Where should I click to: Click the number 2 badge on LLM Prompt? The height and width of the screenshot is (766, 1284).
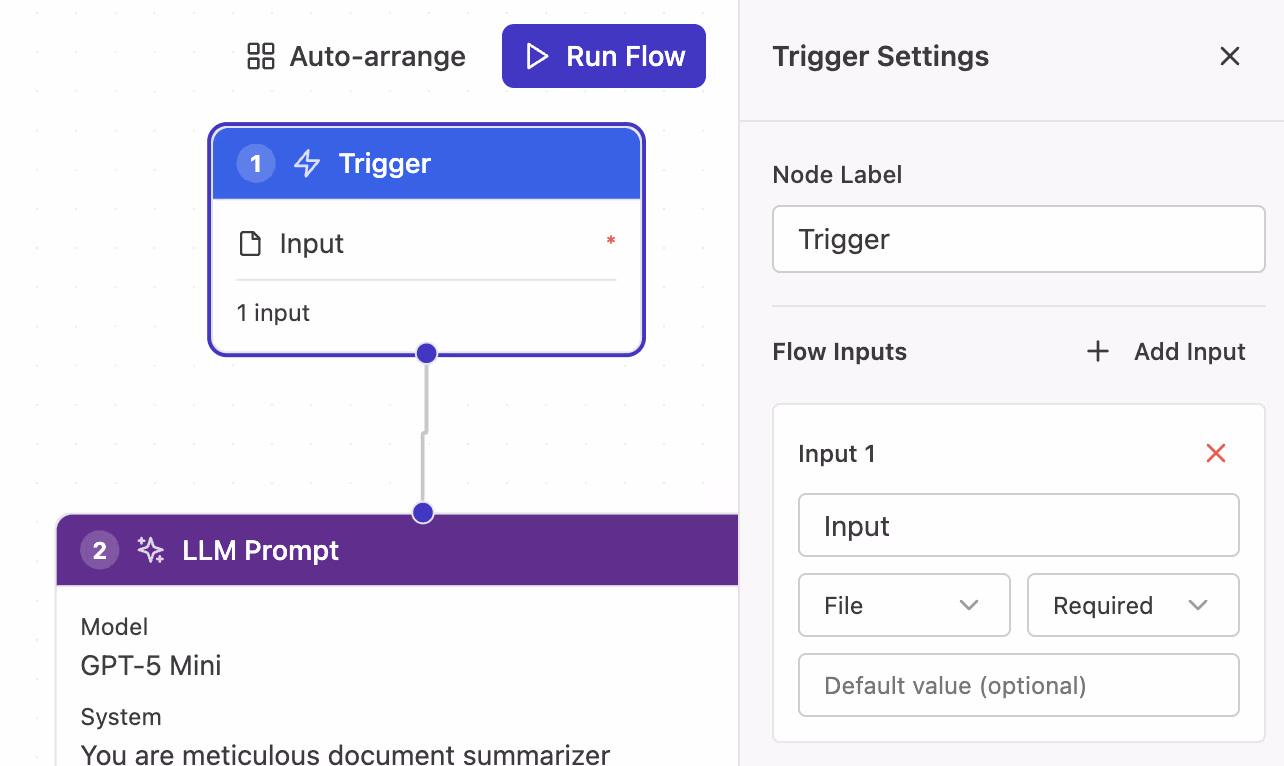(x=99, y=550)
